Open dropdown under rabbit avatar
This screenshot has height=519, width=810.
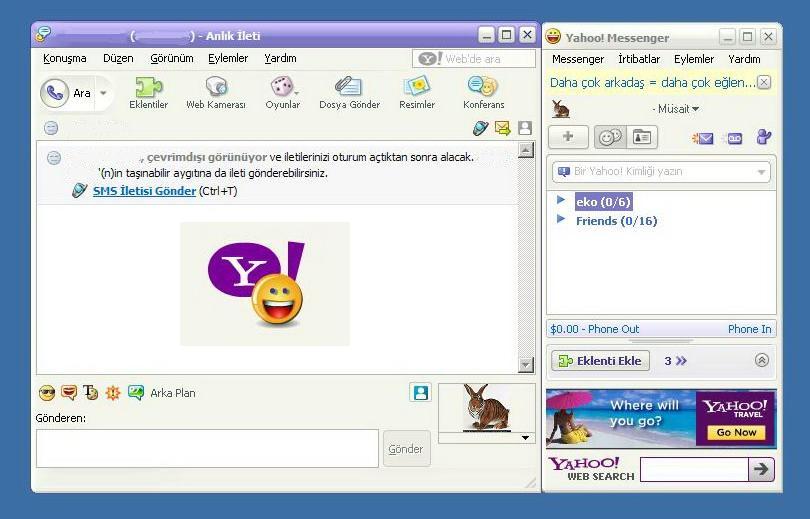[x=525, y=438]
